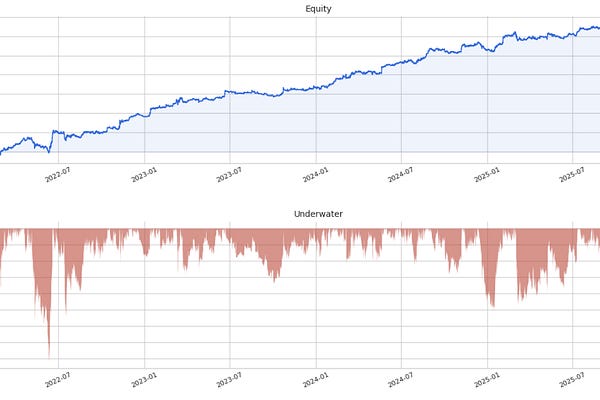
Task: Select the 2024-01 label under Underwater chart
Action: point(315,380)
